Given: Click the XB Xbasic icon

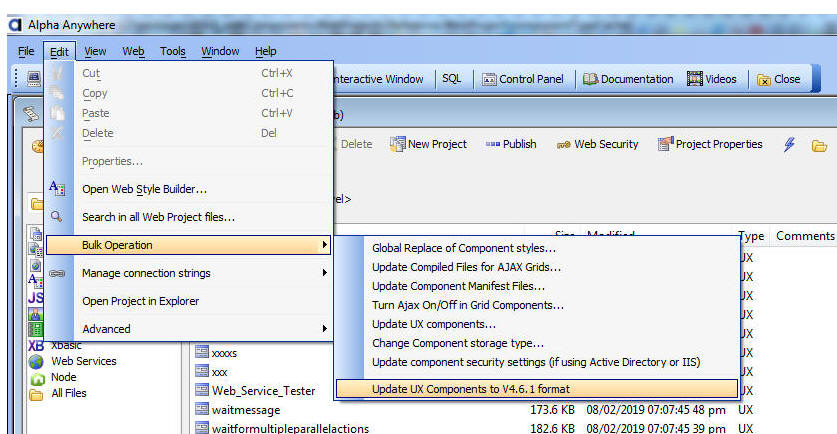Looking at the screenshot, I should [36, 345].
